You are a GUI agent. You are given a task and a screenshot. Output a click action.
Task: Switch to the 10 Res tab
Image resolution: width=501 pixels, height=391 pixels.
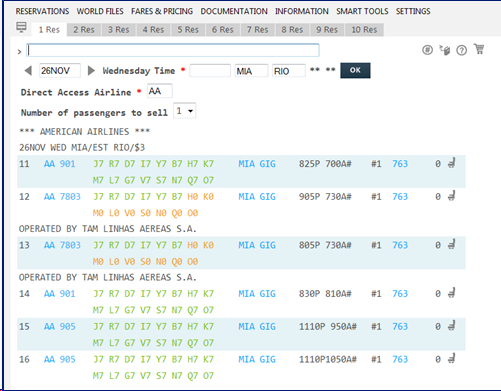click(364, 30)
